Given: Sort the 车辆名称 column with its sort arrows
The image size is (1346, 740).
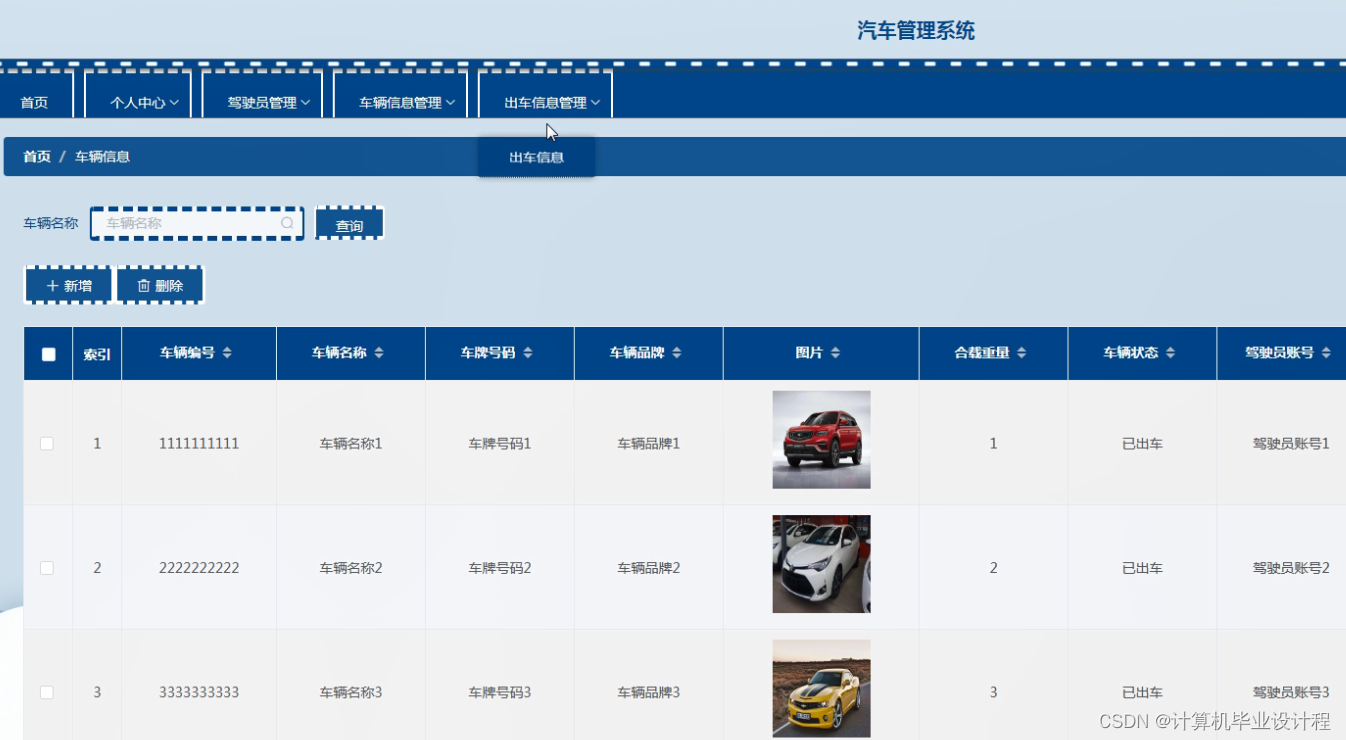Looking at the screenshot, I should (380, 352).
